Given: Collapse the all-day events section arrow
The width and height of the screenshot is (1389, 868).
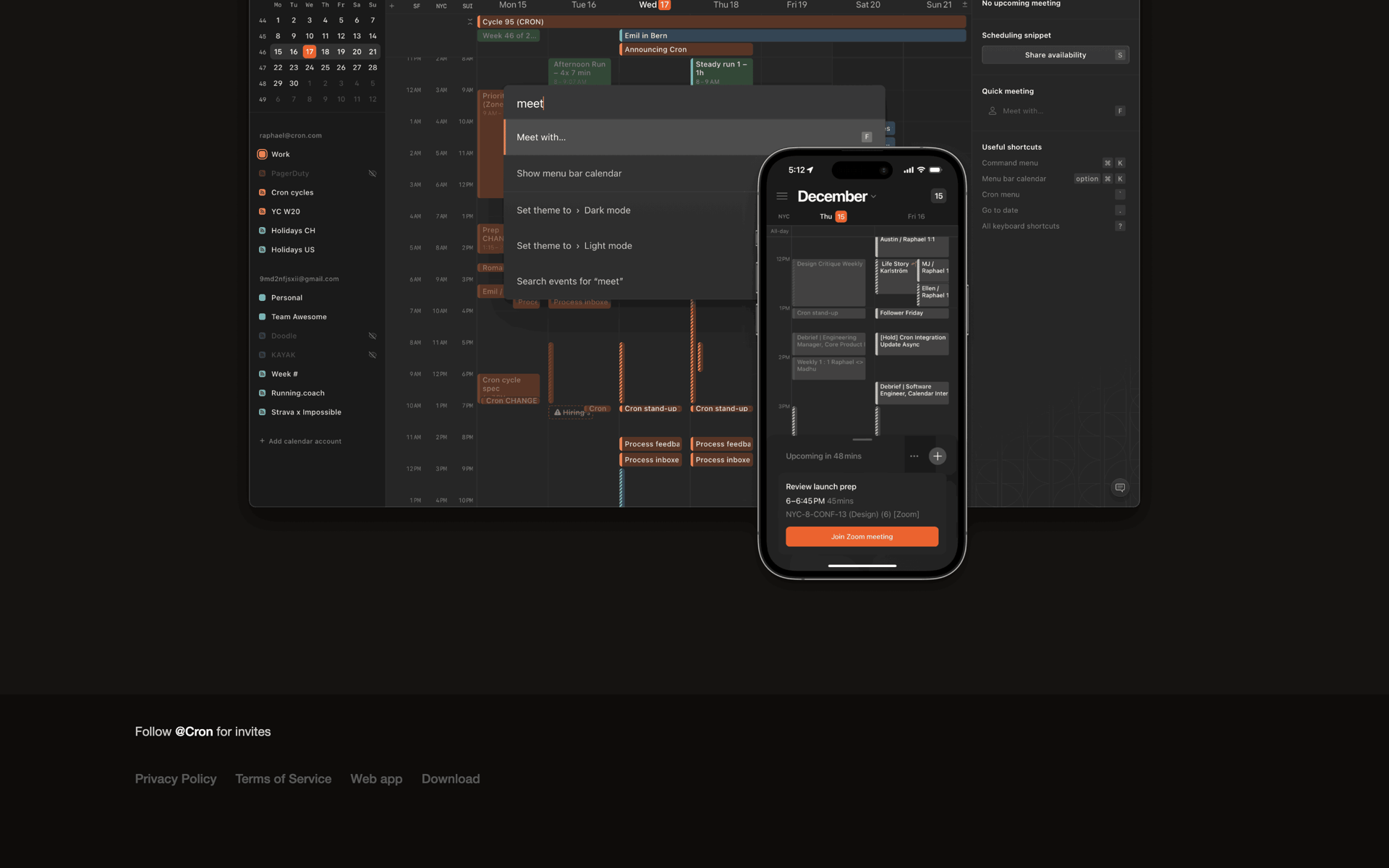Looking at the screenshot, I should (470, 22).
